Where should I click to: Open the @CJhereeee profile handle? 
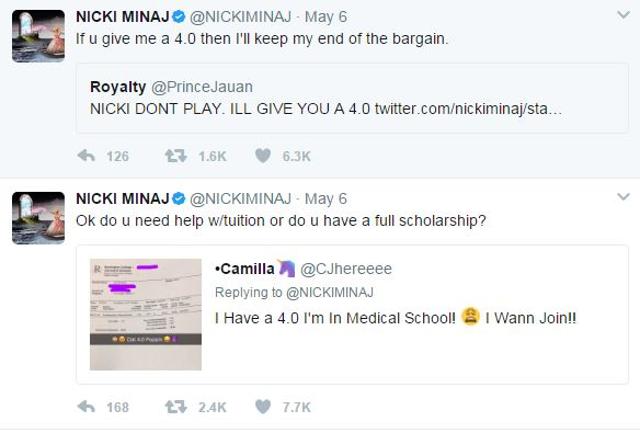point(346,269)
